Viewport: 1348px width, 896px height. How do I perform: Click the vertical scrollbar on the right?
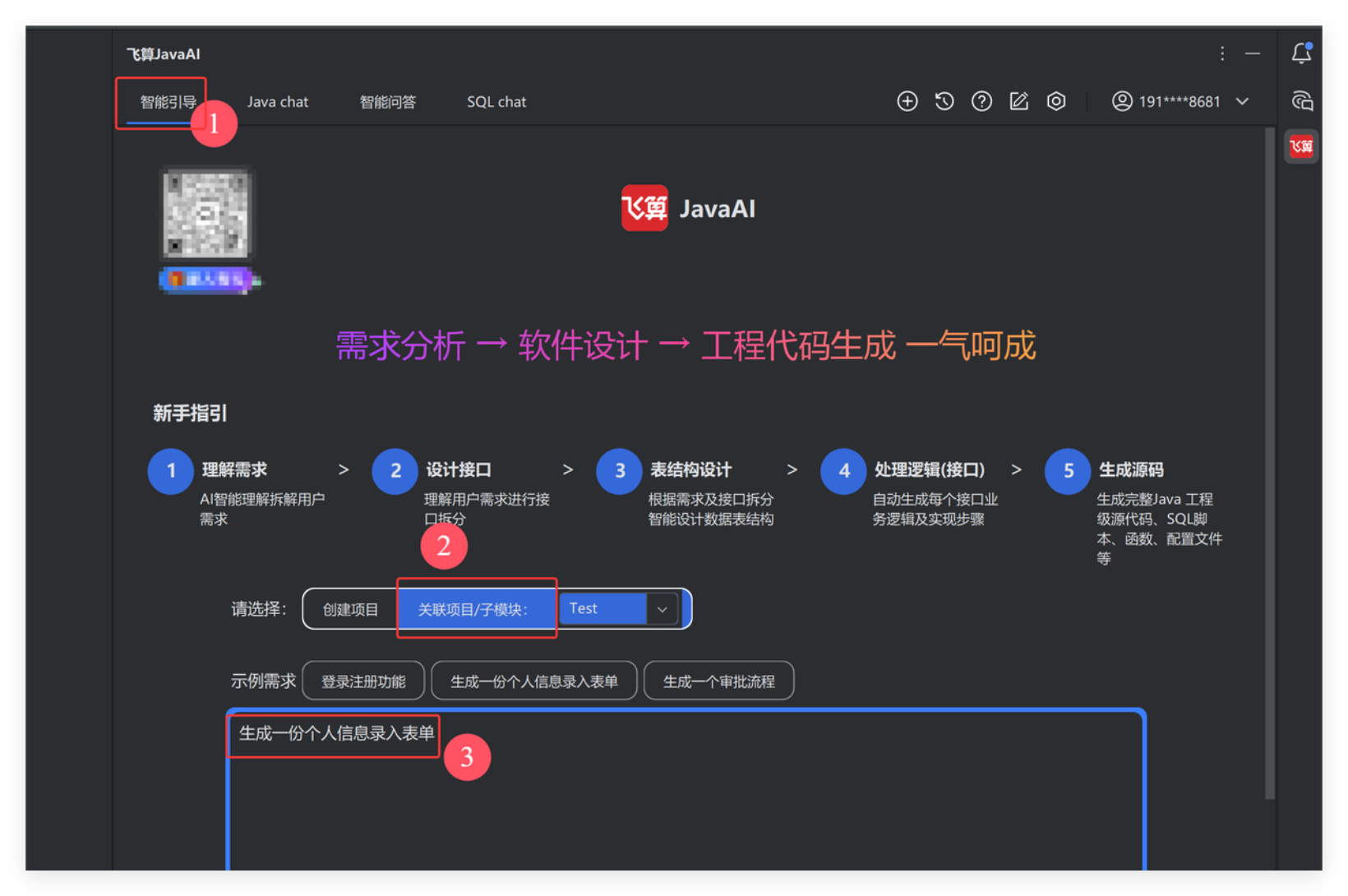(1269, 460)
